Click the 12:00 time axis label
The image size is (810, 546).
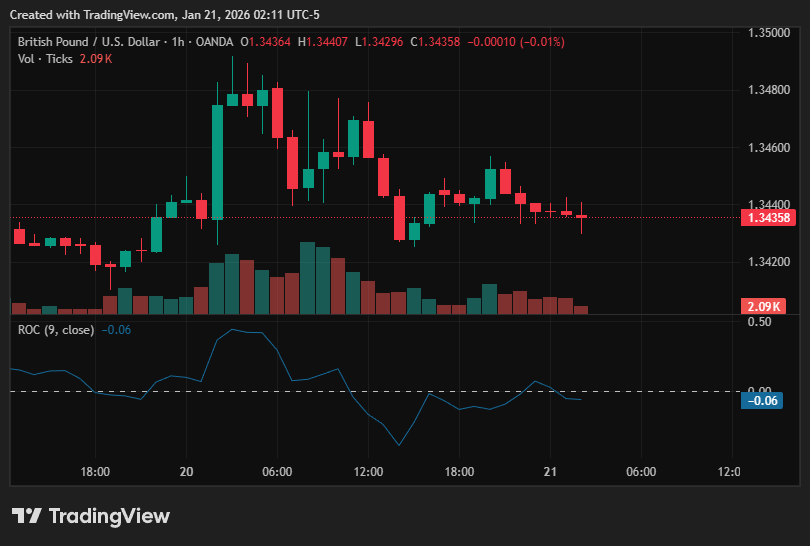[x=368, y=472]
